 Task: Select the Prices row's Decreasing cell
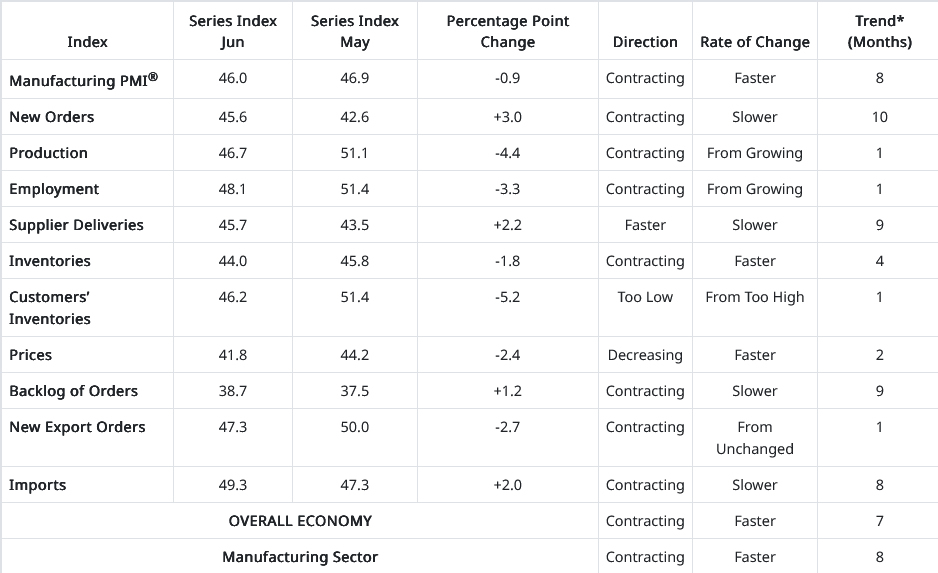coord(645,355)
